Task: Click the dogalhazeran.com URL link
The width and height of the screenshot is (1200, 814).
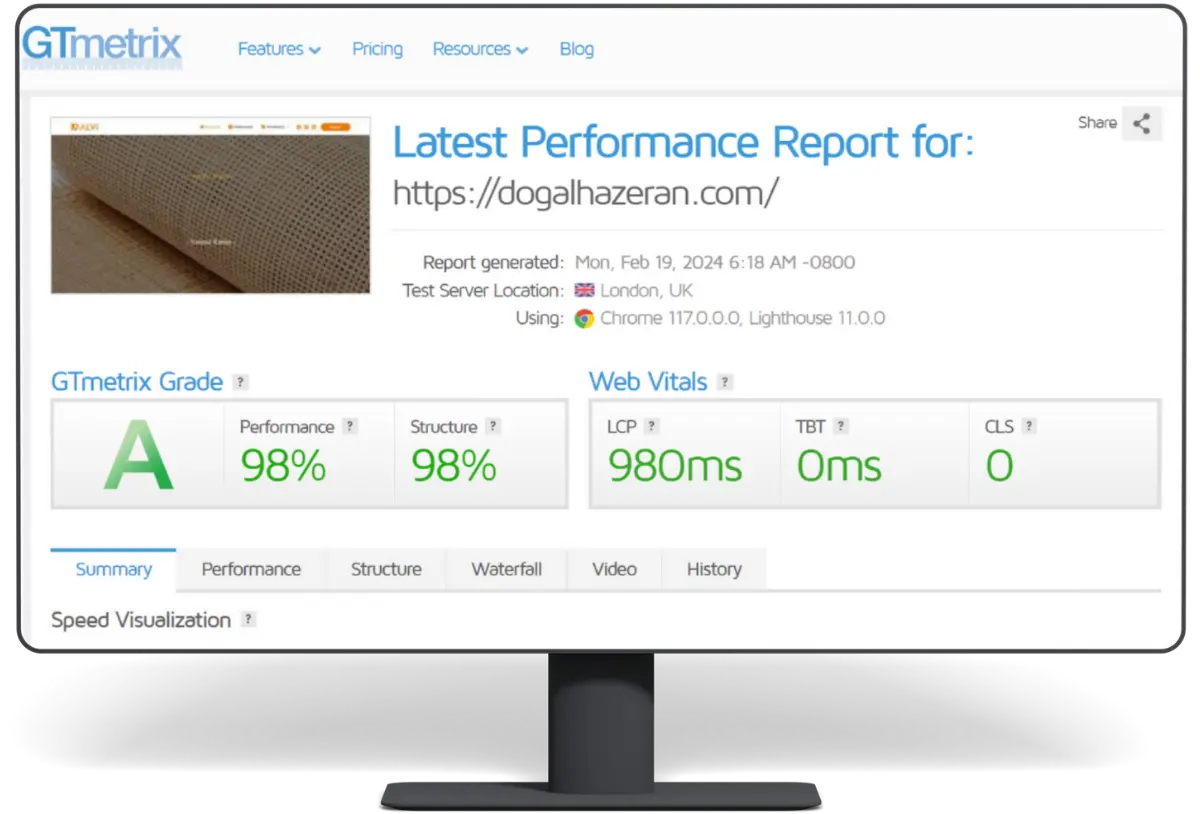Action: tap(584, 193)
